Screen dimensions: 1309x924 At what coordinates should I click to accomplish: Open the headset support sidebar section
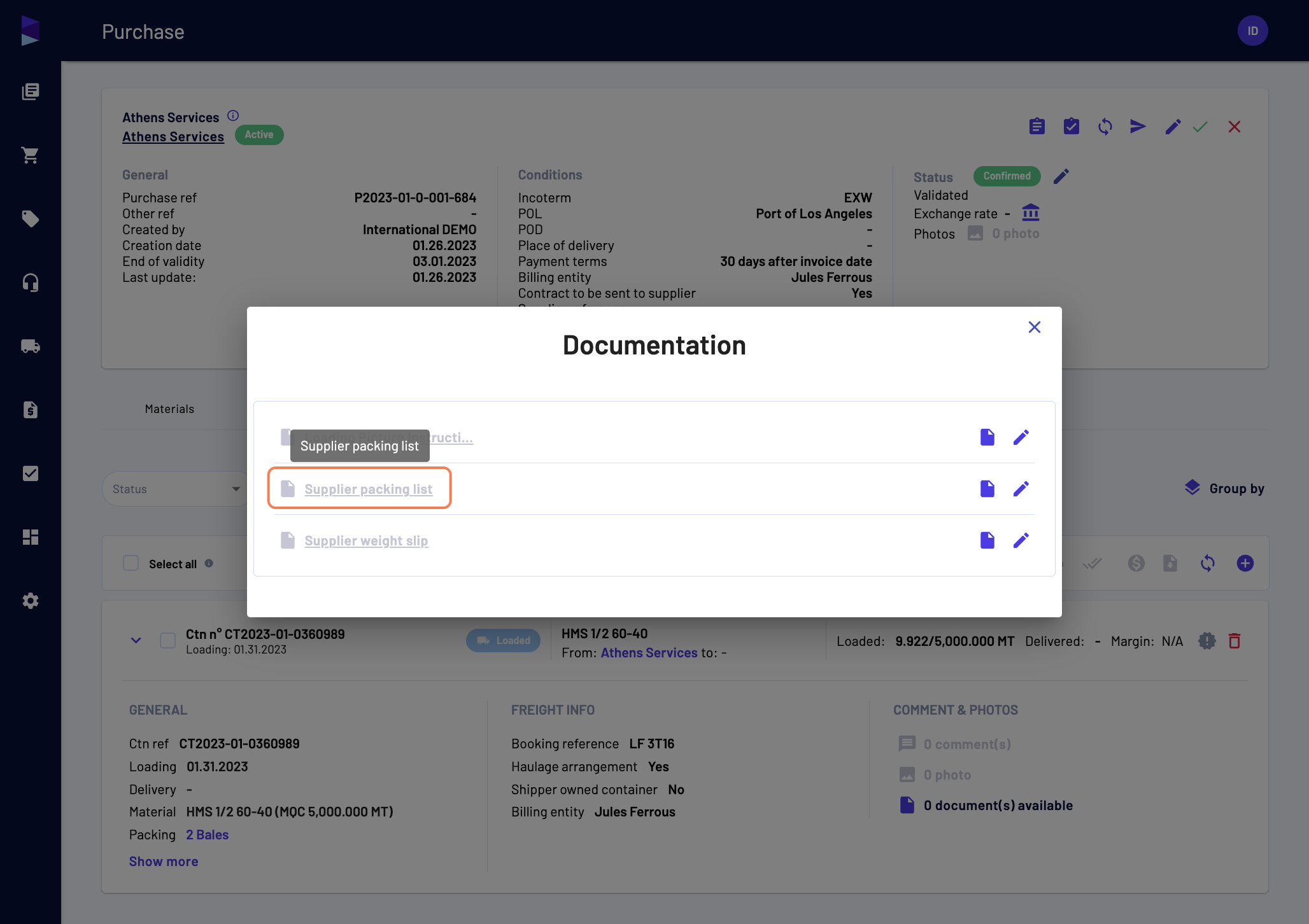[30, 283]
